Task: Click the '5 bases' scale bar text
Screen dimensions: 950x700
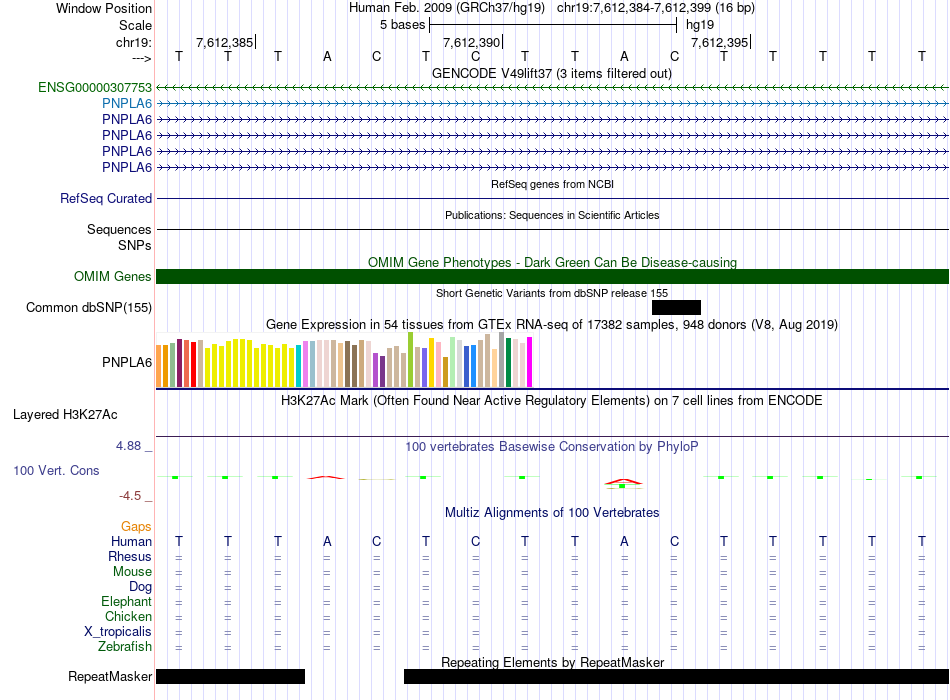Action: click(x=403, y=25)
